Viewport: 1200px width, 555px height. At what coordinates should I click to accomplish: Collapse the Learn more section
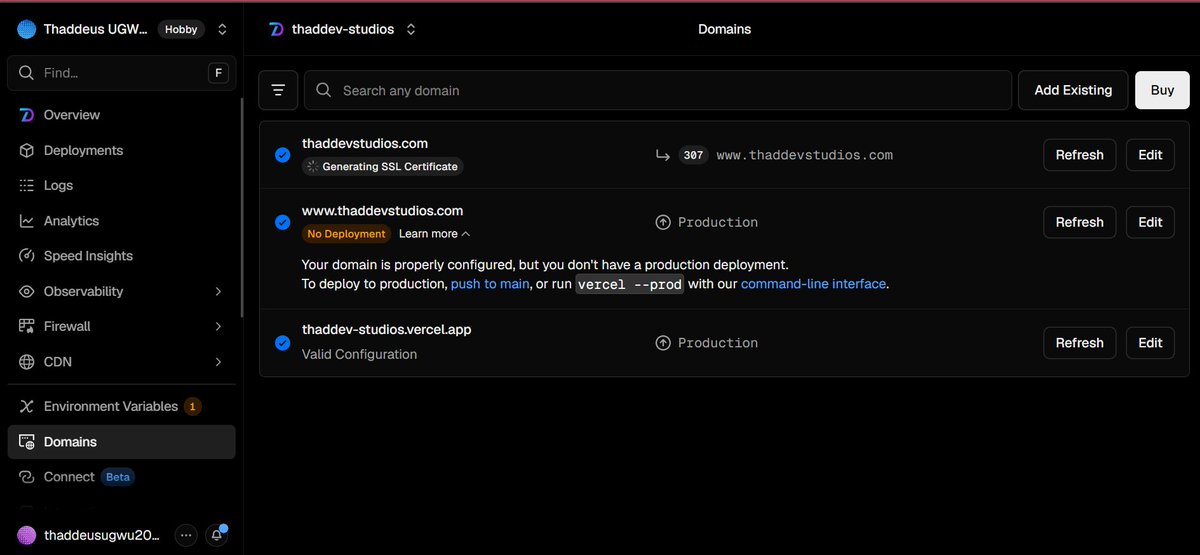pyautogui.click(x=434, y=234)
